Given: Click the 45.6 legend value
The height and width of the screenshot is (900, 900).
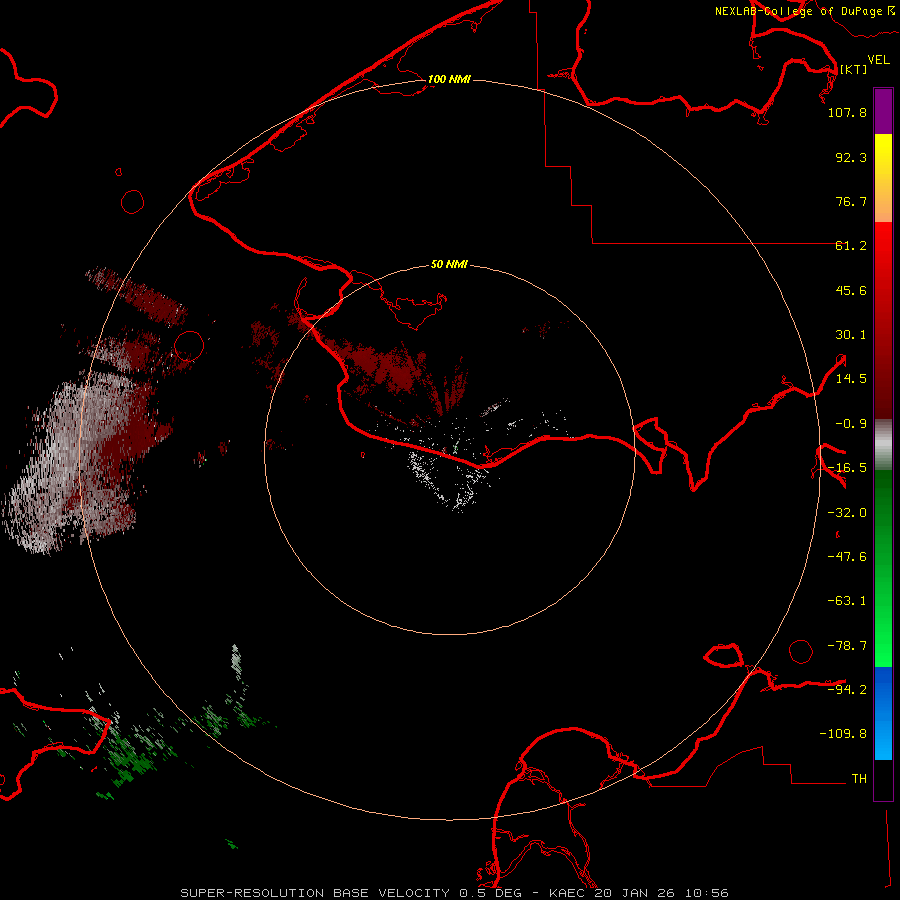Looking at the screenshot, I should click(x=851, y=290).
